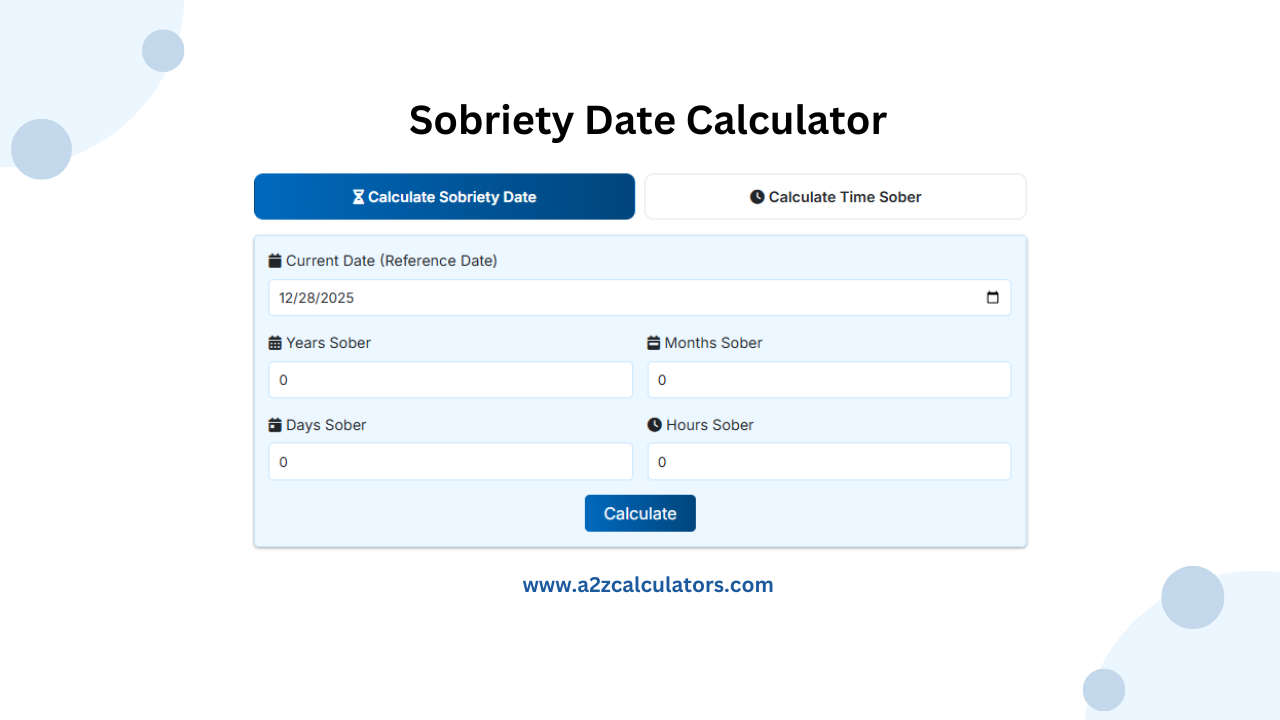Select the Calculate Sobriety Date tab

(x=444, y=196)
